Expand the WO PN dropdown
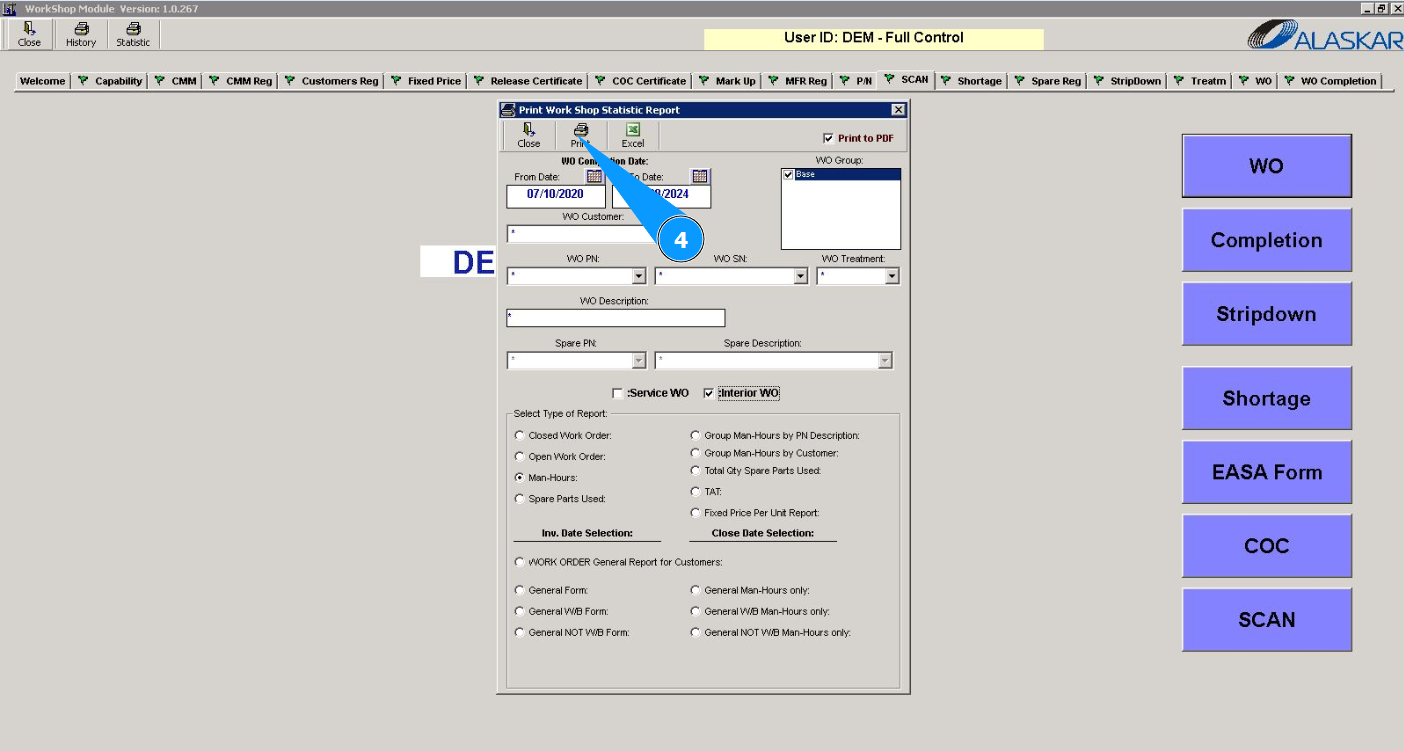 639,276
